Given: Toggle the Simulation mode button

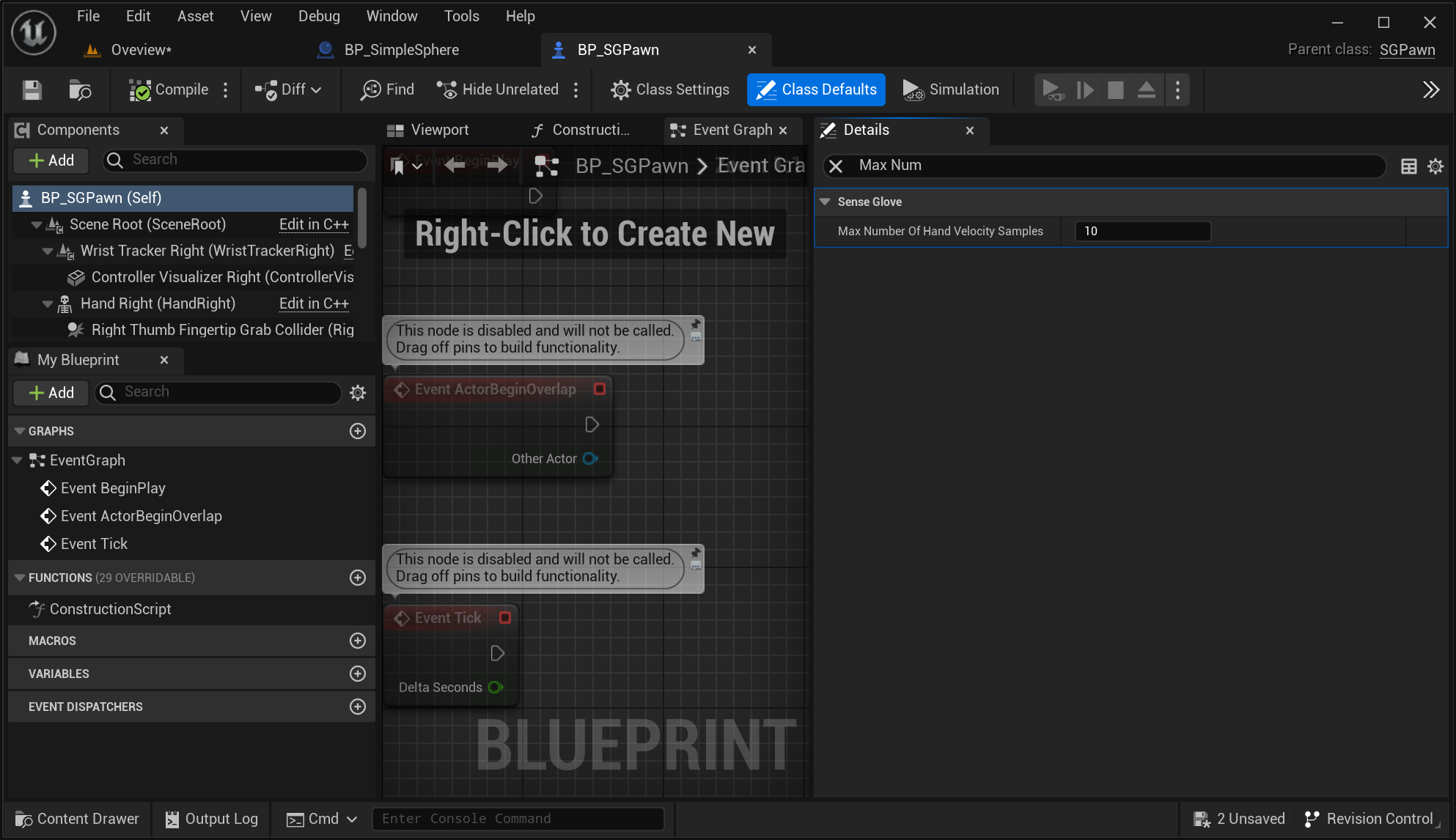Looking at the screenshot, I should click(951, 89).
